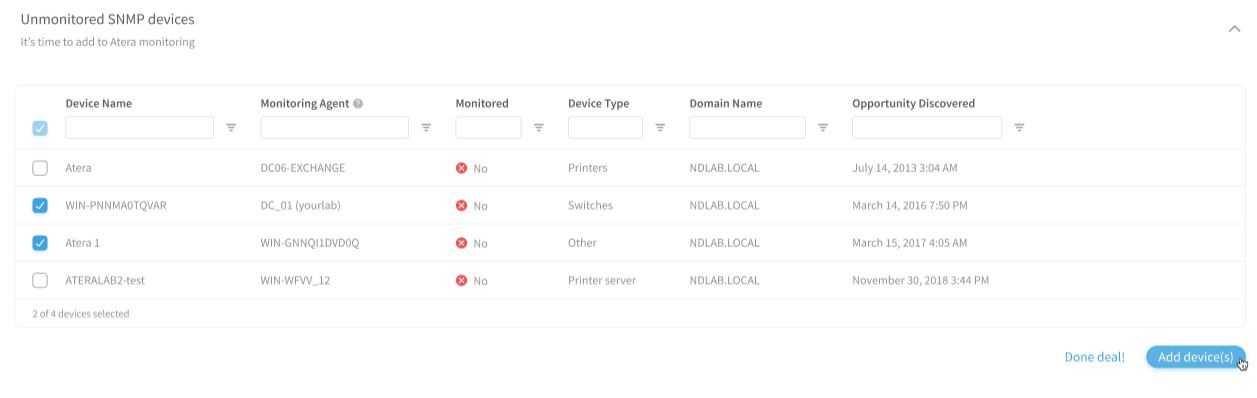Viewport: 1257px width, 398px height.
Task: Sort by the Monitoring Agent column header
Action: 304,103
